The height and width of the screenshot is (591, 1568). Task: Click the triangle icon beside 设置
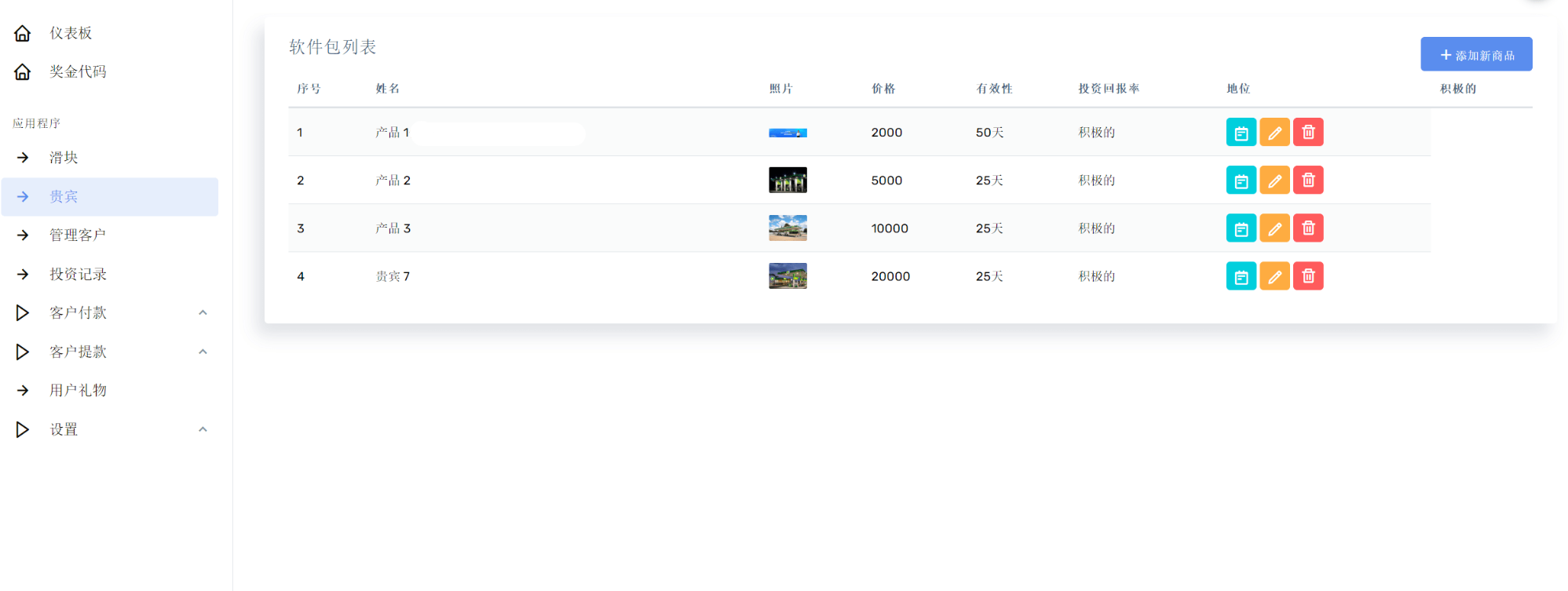click(23, 429)
